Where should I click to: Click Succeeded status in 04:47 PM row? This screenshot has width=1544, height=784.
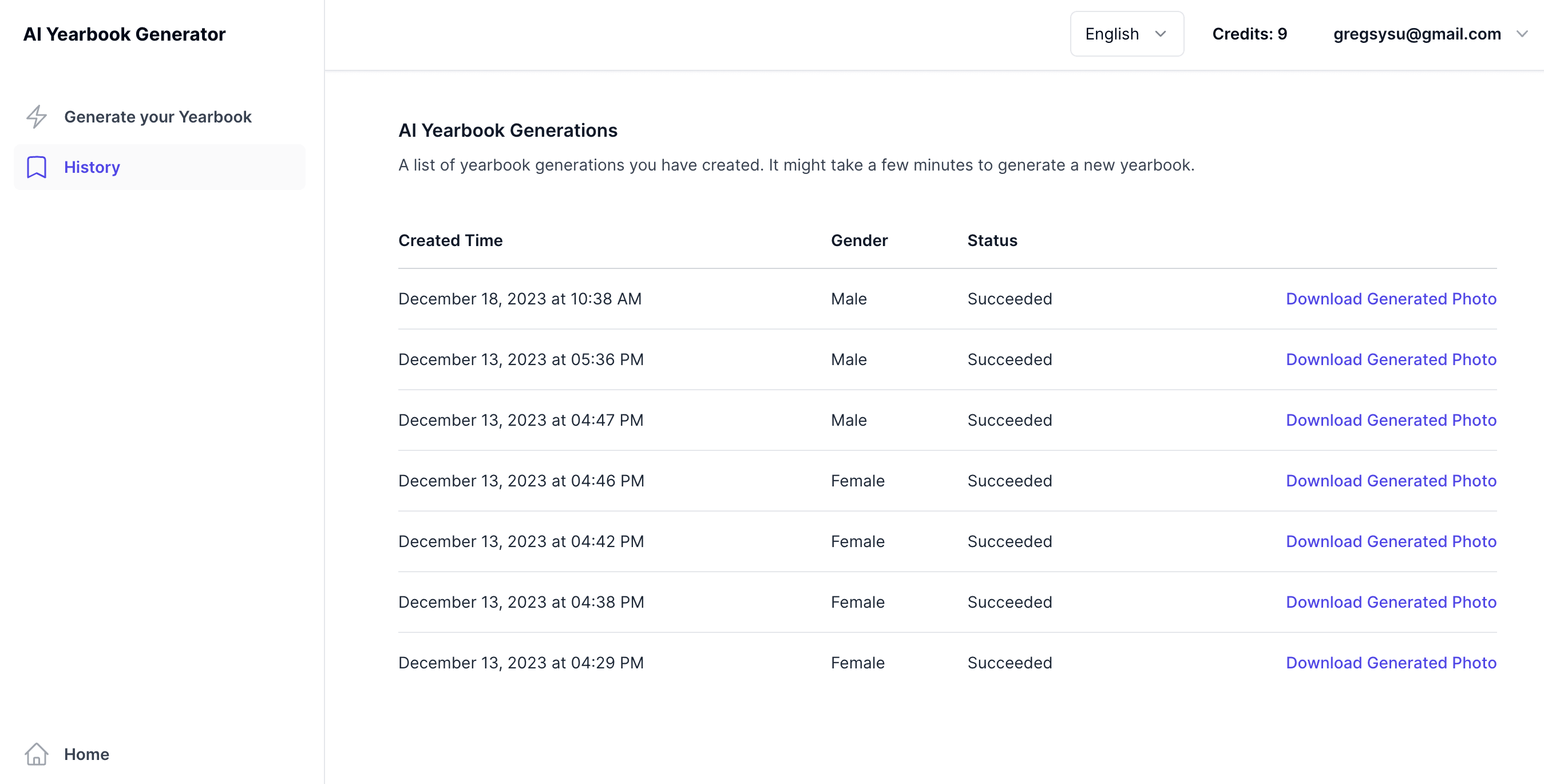pyautogui.click(x=1009, y=420)
